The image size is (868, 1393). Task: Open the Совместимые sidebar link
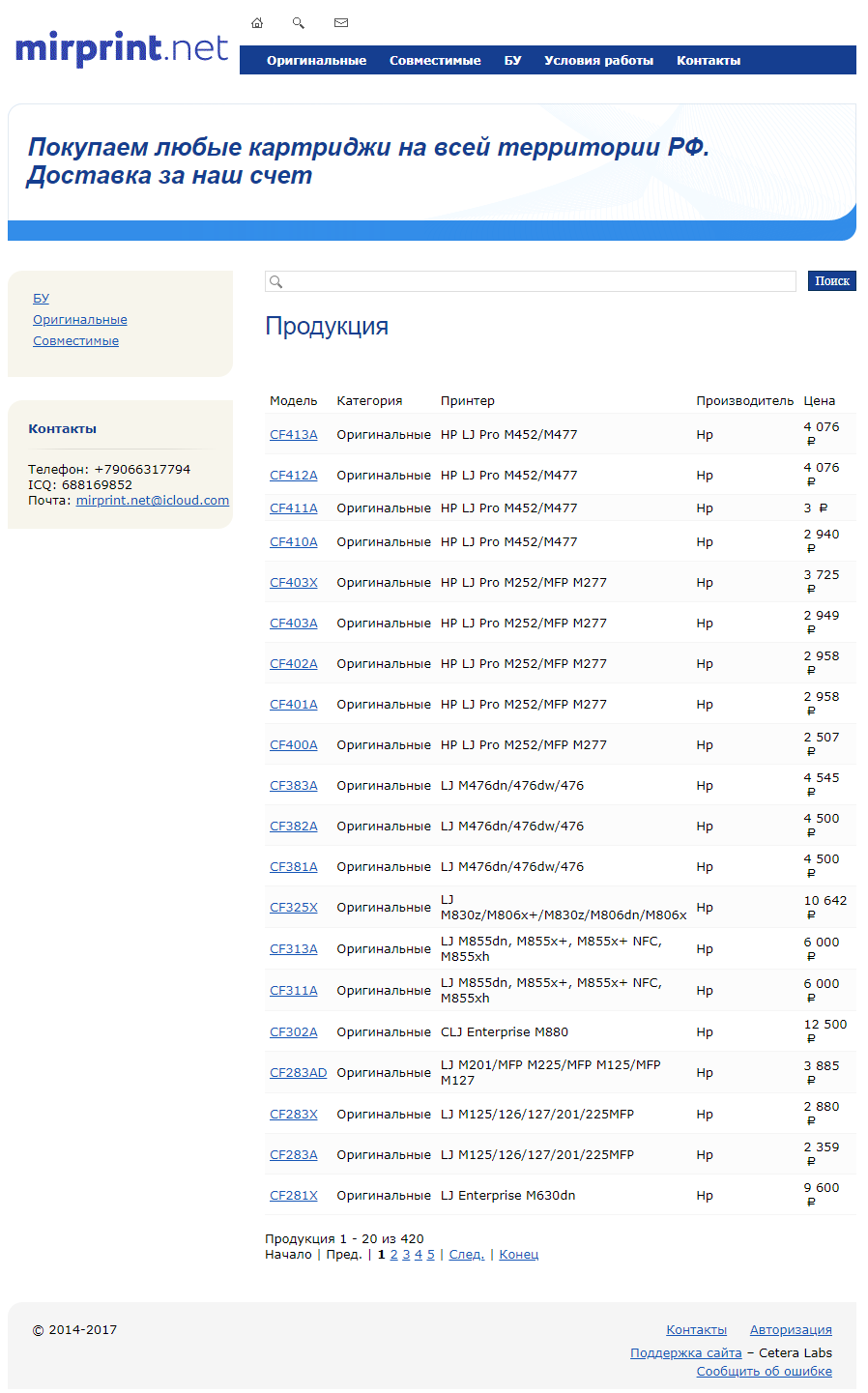click(75, 341)
